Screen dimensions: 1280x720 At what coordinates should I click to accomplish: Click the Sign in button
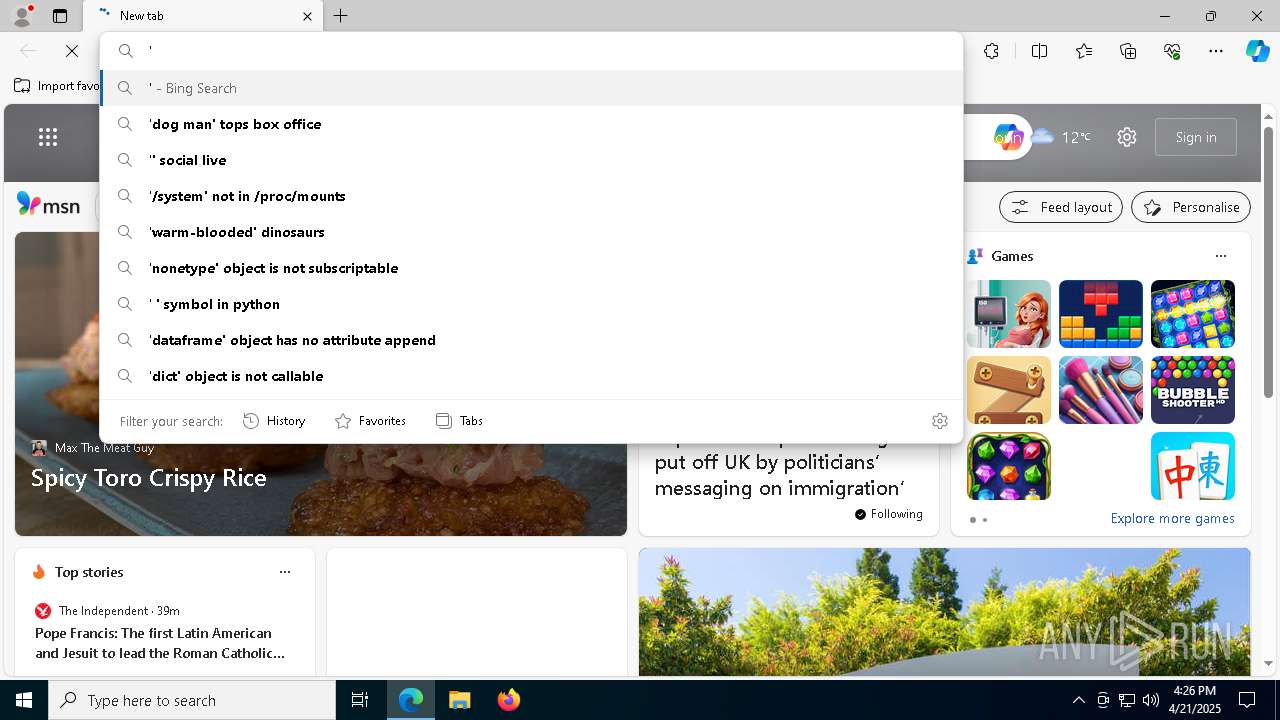pyautogui.click(x=1196, y=137)
